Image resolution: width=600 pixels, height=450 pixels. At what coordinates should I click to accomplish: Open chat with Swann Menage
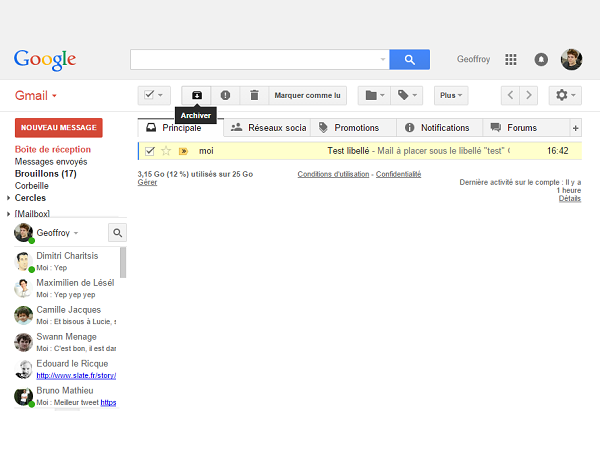pos(67,342)
